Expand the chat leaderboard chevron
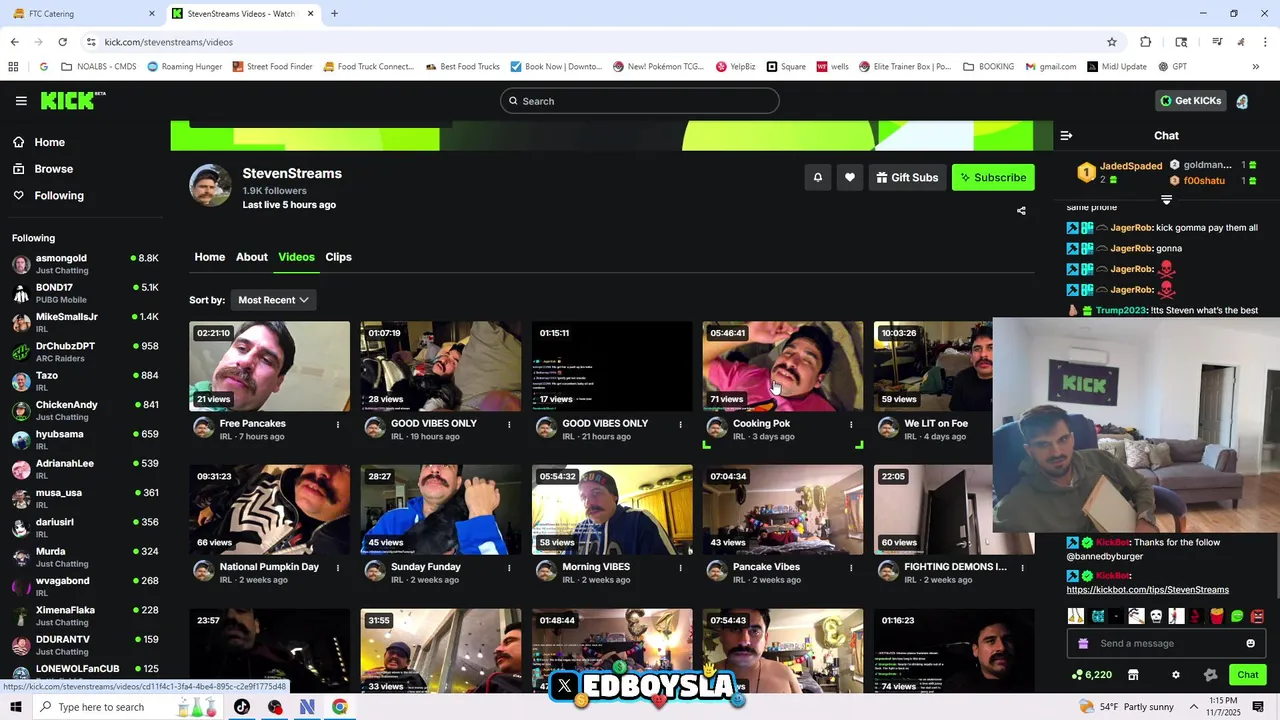Image resolution: width=1280 pixels, height=720 pixels. click(1166, 200)
